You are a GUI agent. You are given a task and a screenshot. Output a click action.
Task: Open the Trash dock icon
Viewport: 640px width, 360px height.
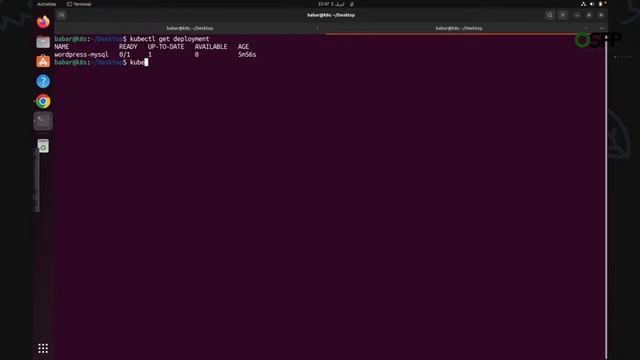(x=43, y=146)
